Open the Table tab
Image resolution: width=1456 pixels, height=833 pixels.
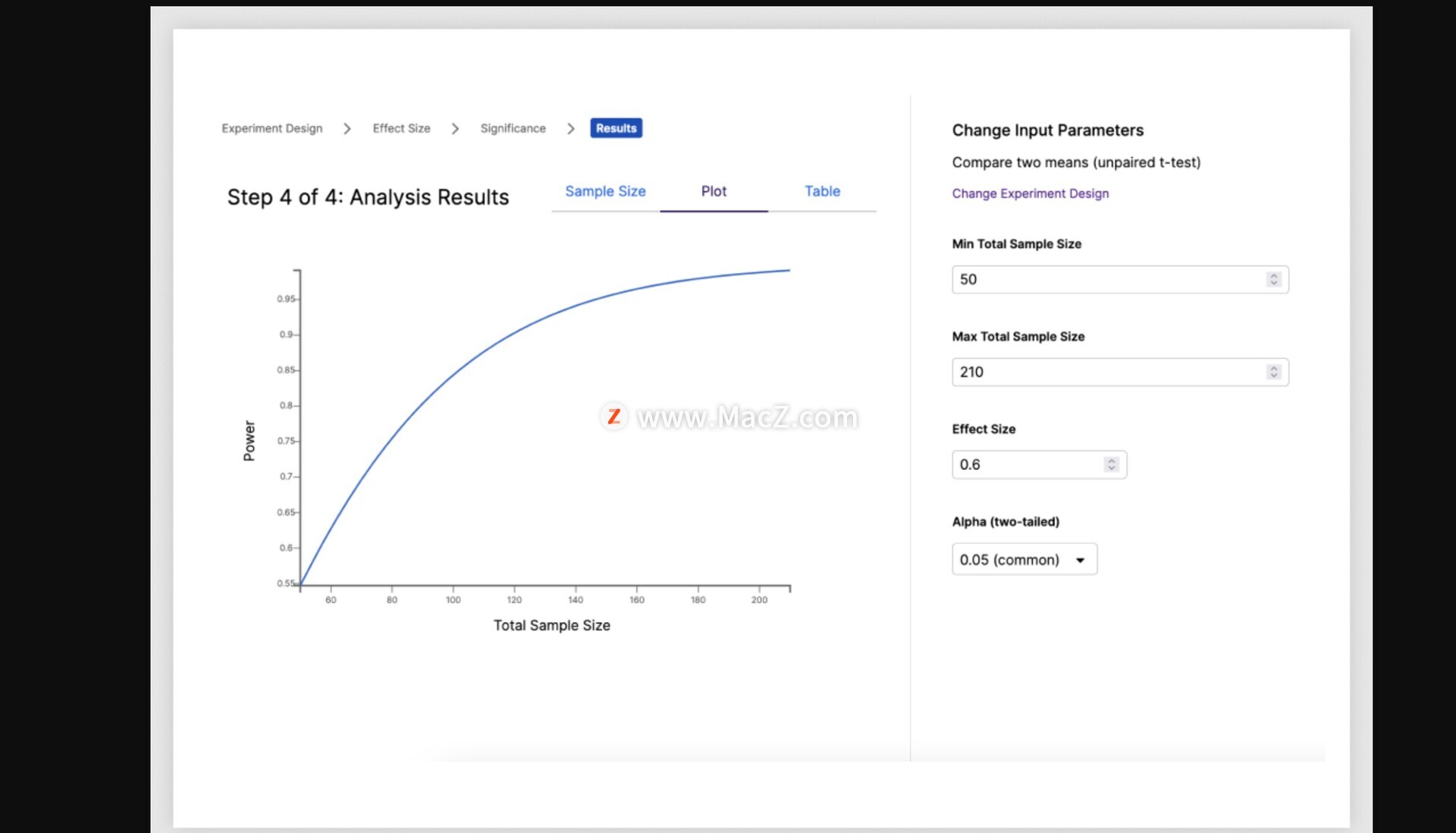(822, 191)
